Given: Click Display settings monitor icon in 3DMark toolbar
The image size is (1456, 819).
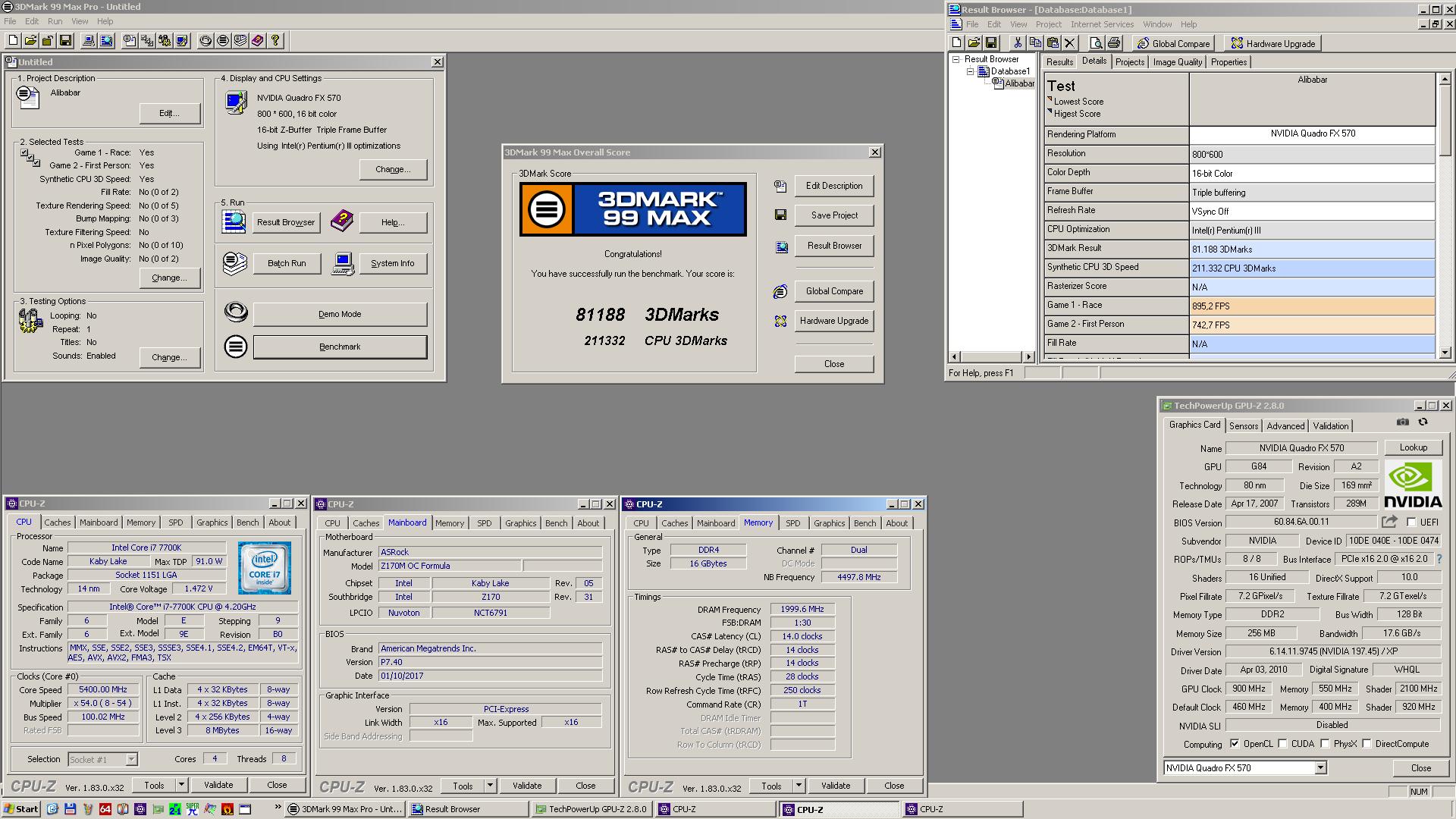Looking at the screenshot, I should tap(182, 41).
